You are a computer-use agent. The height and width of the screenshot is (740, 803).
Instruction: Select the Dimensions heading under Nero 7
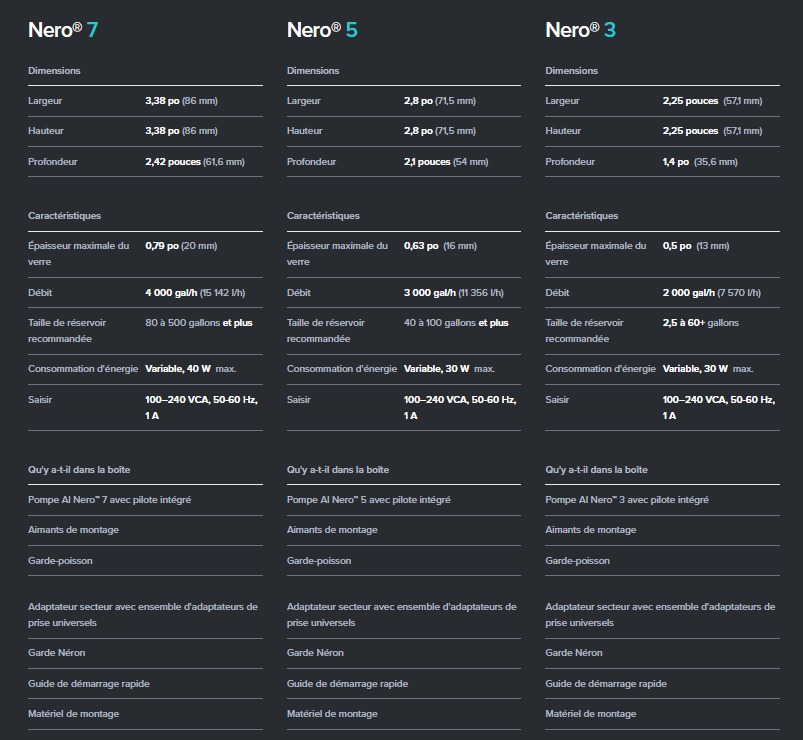coord(54,71)
